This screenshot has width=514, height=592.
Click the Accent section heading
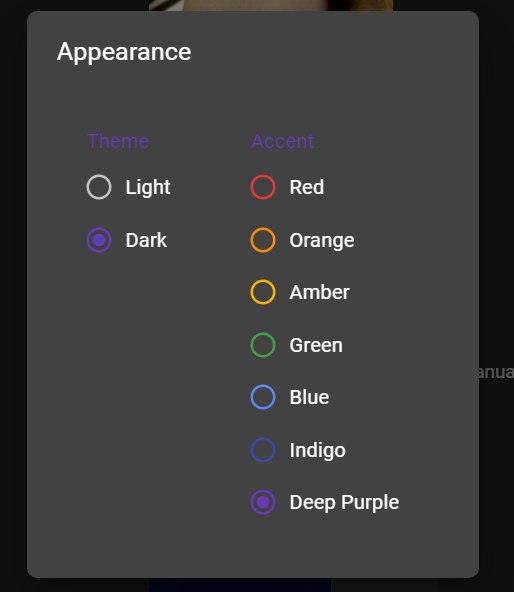282,141
